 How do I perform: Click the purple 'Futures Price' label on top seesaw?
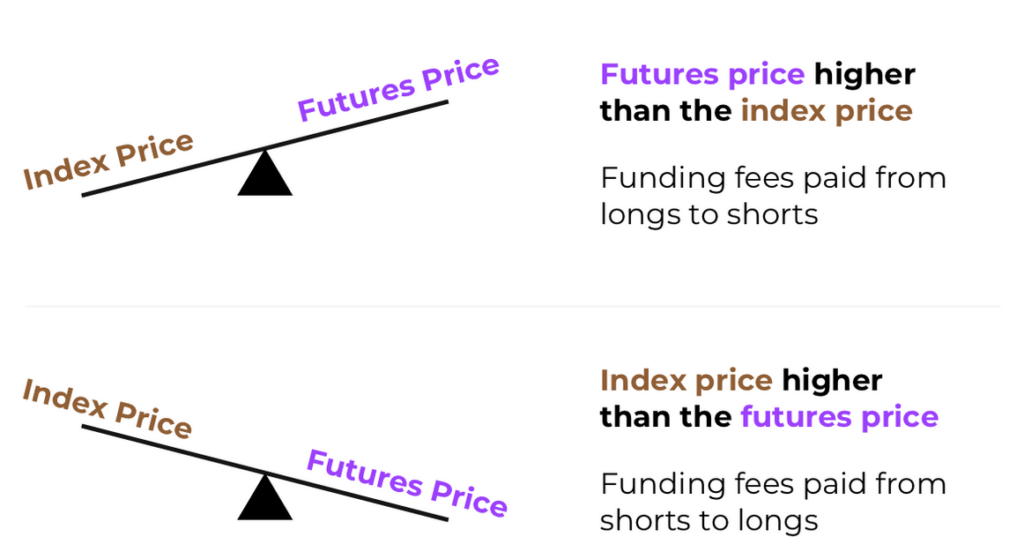click(x=398, y=89)
